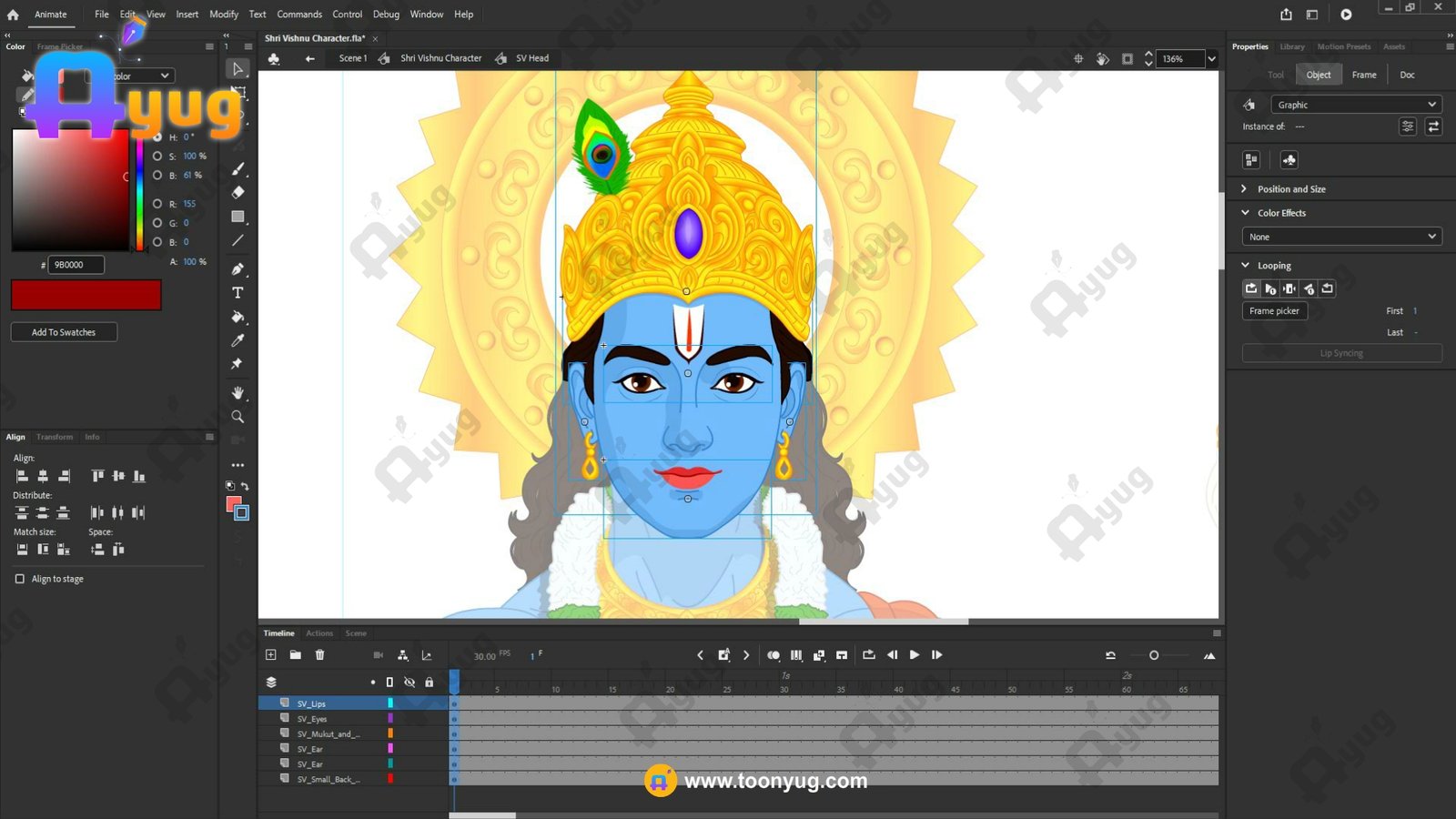Viewport: 1456px width, 819px height.
Task: Open the Edit Toolbar three-dots icon
Action: click(238, 465)
